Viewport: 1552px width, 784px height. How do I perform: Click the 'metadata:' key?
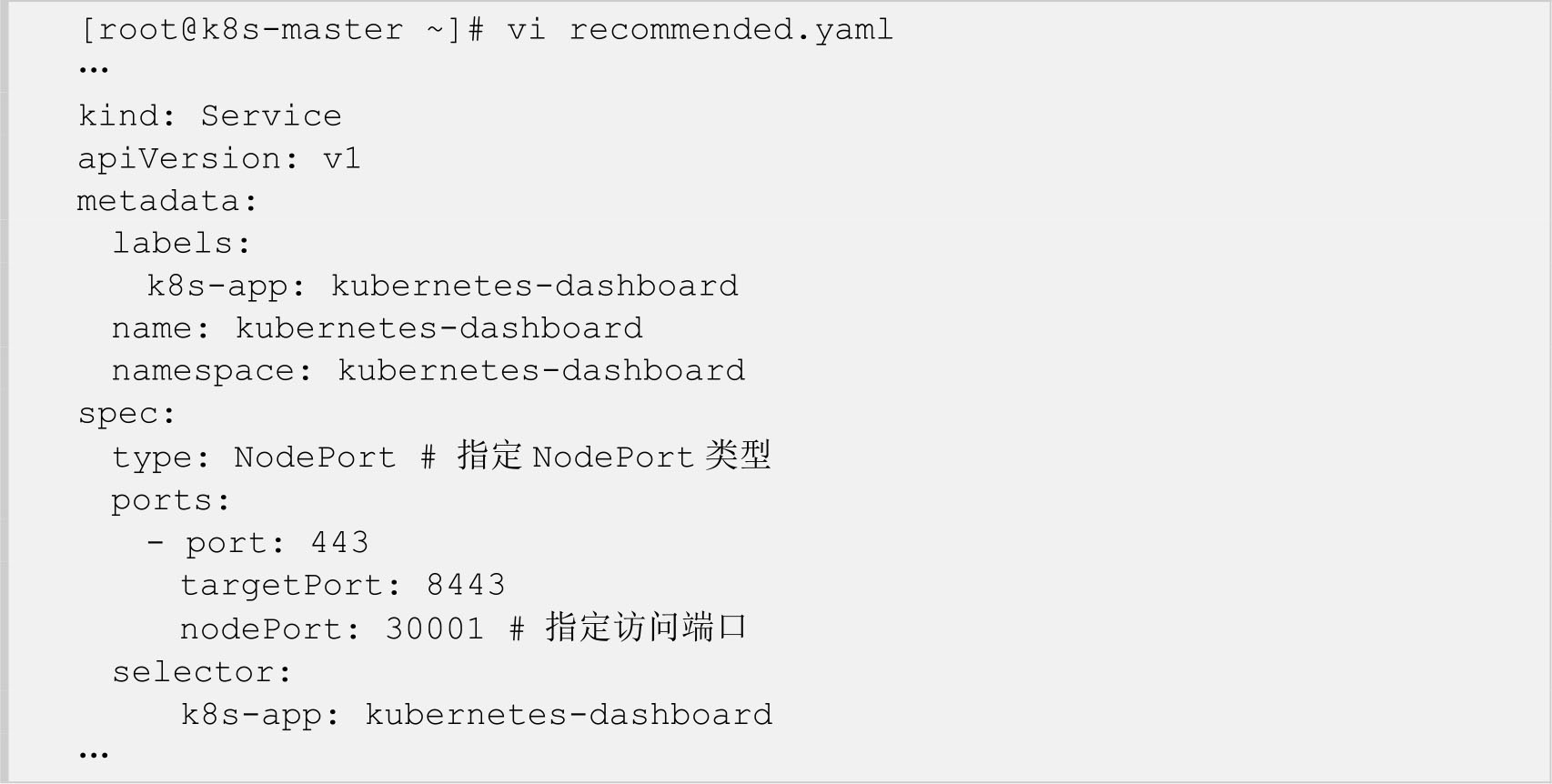167,201
